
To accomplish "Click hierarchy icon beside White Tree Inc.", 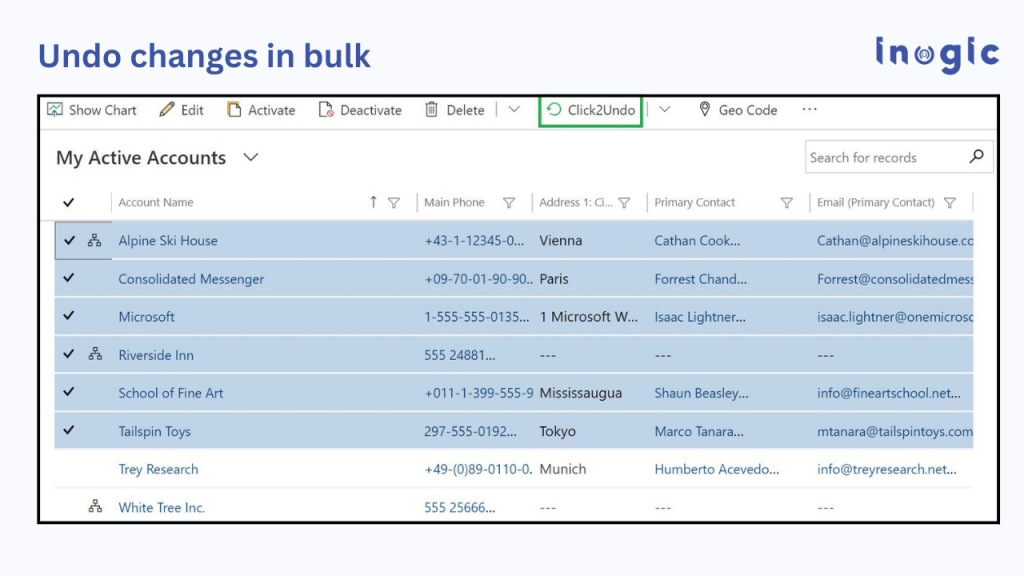I will 95,507.
